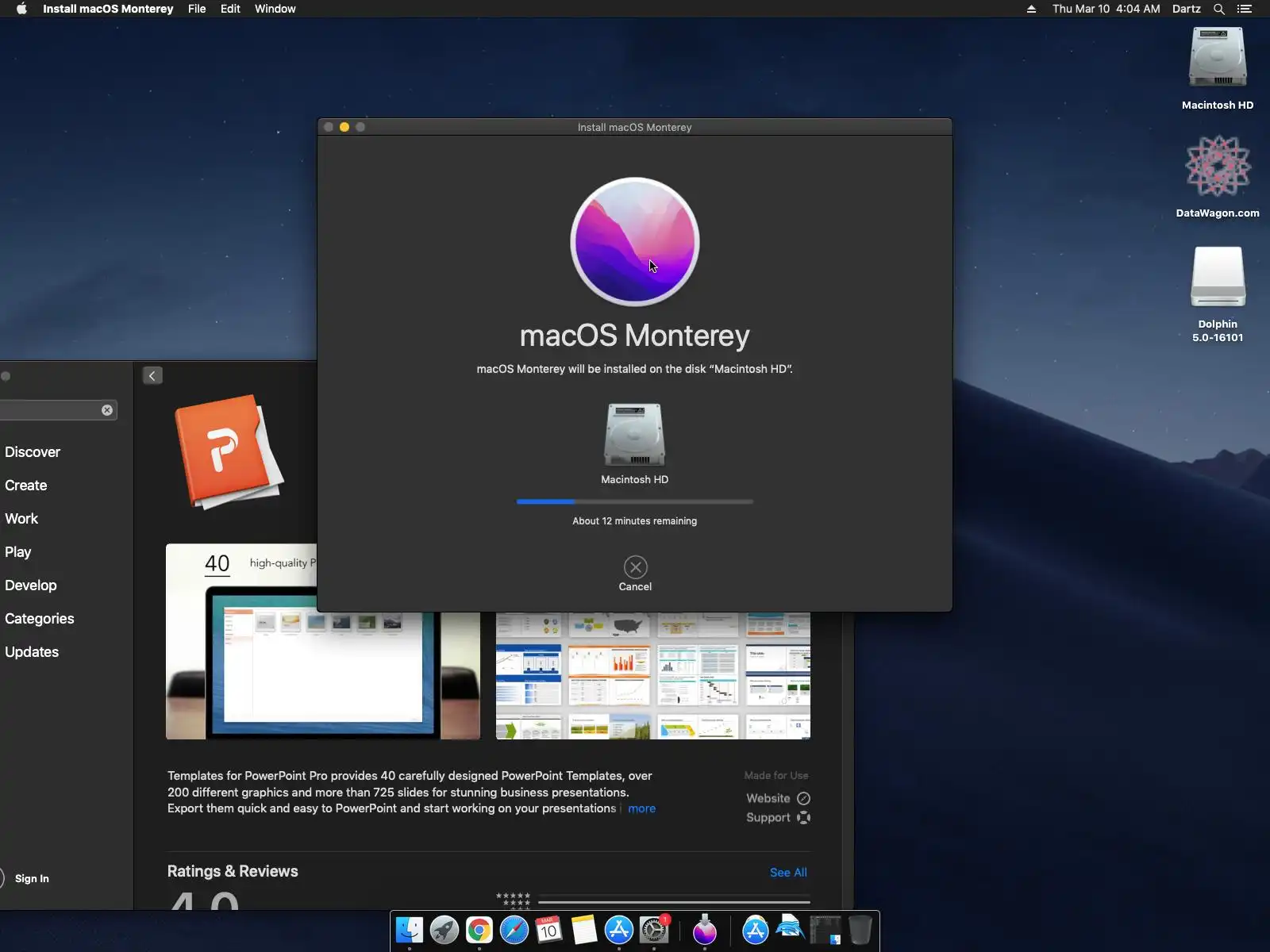This screenshot has height=952, width=1270.
Task: Open the DataWagon.com desktop icon
Action: pos(1218,166)
